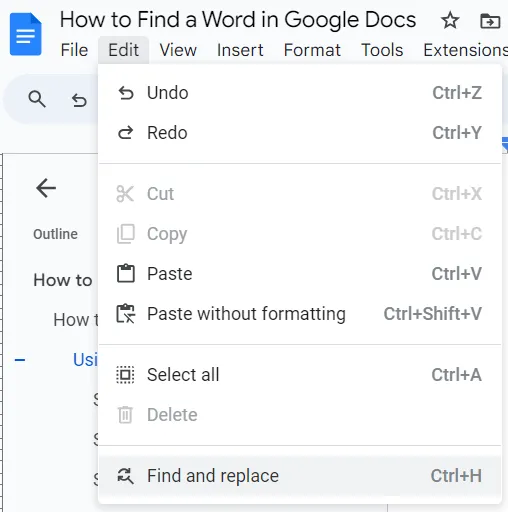Click the toolbar undo arrow
The height and width of the screenshot is (512, 508).
(79, 100)
